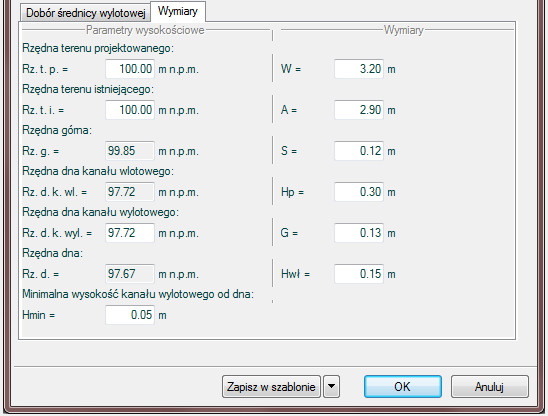Edit the Rz. d. k. wyl. field

tap(130, 233)
